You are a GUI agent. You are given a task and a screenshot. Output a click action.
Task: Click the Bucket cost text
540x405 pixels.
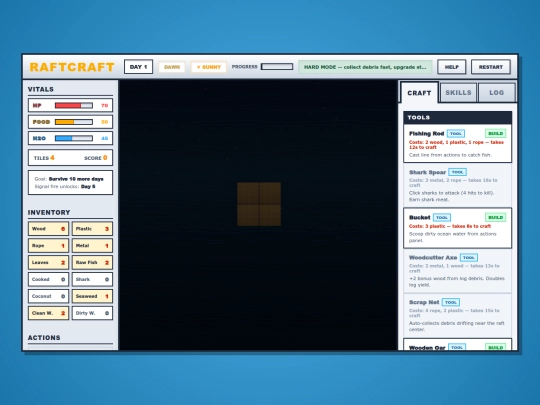click(450, 226)
